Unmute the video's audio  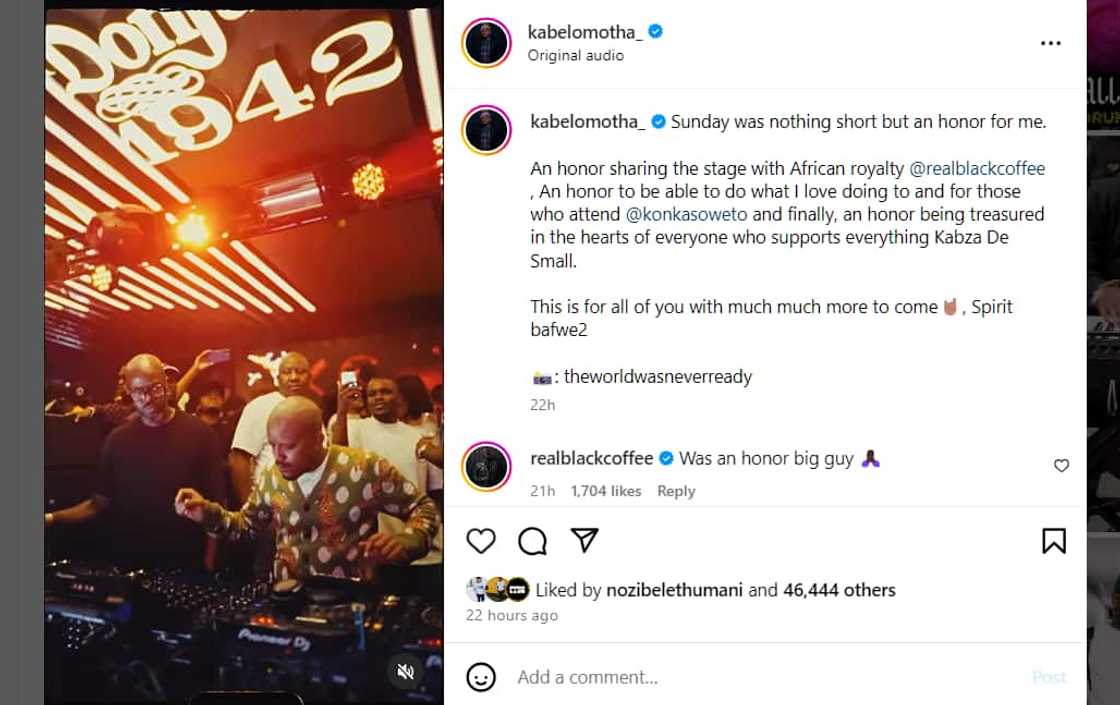pos(406,673)
